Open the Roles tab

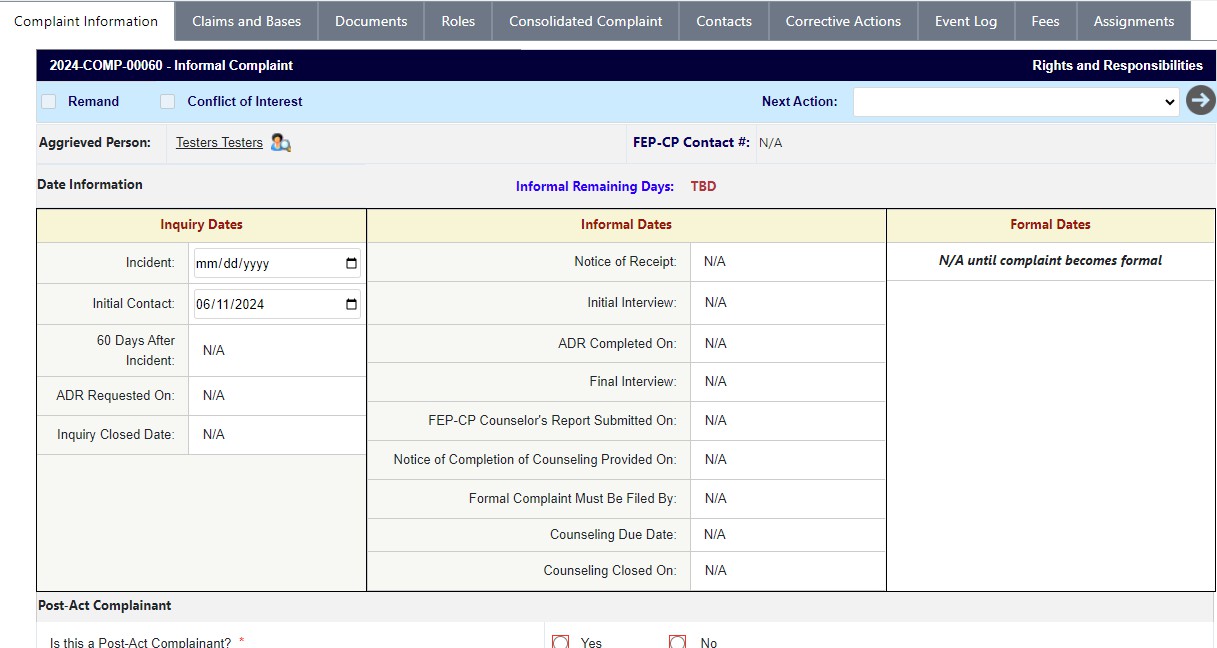(458, 21)
